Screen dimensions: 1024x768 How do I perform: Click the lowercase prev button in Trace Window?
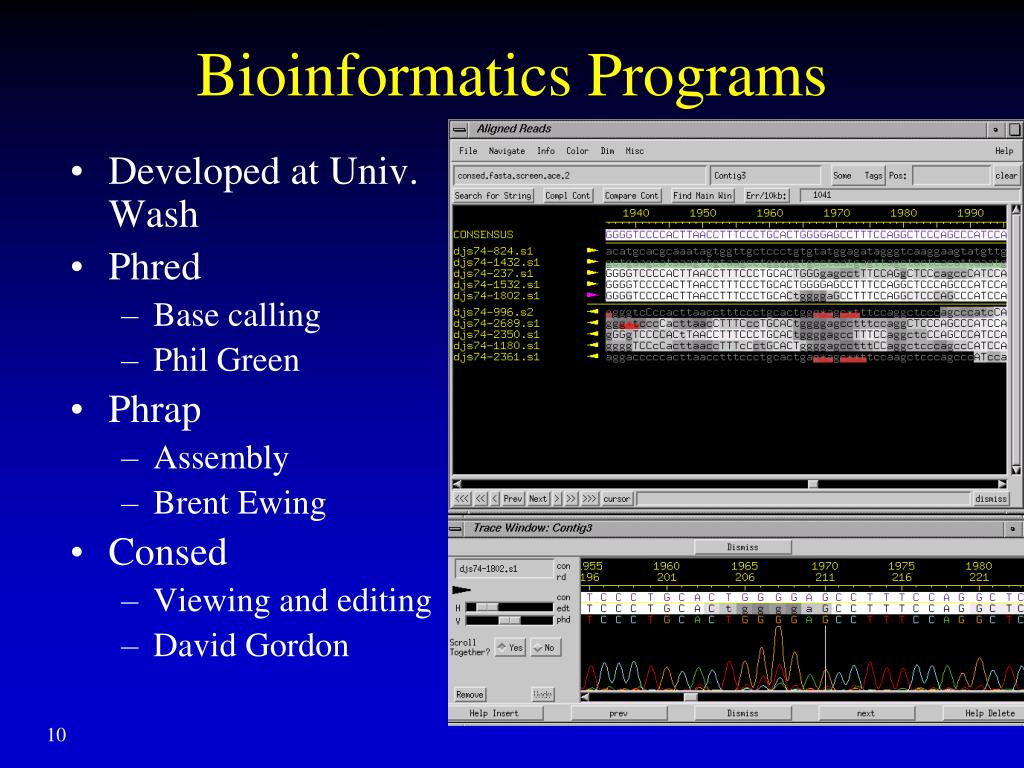pyautogui.click(x=618, y=713)
